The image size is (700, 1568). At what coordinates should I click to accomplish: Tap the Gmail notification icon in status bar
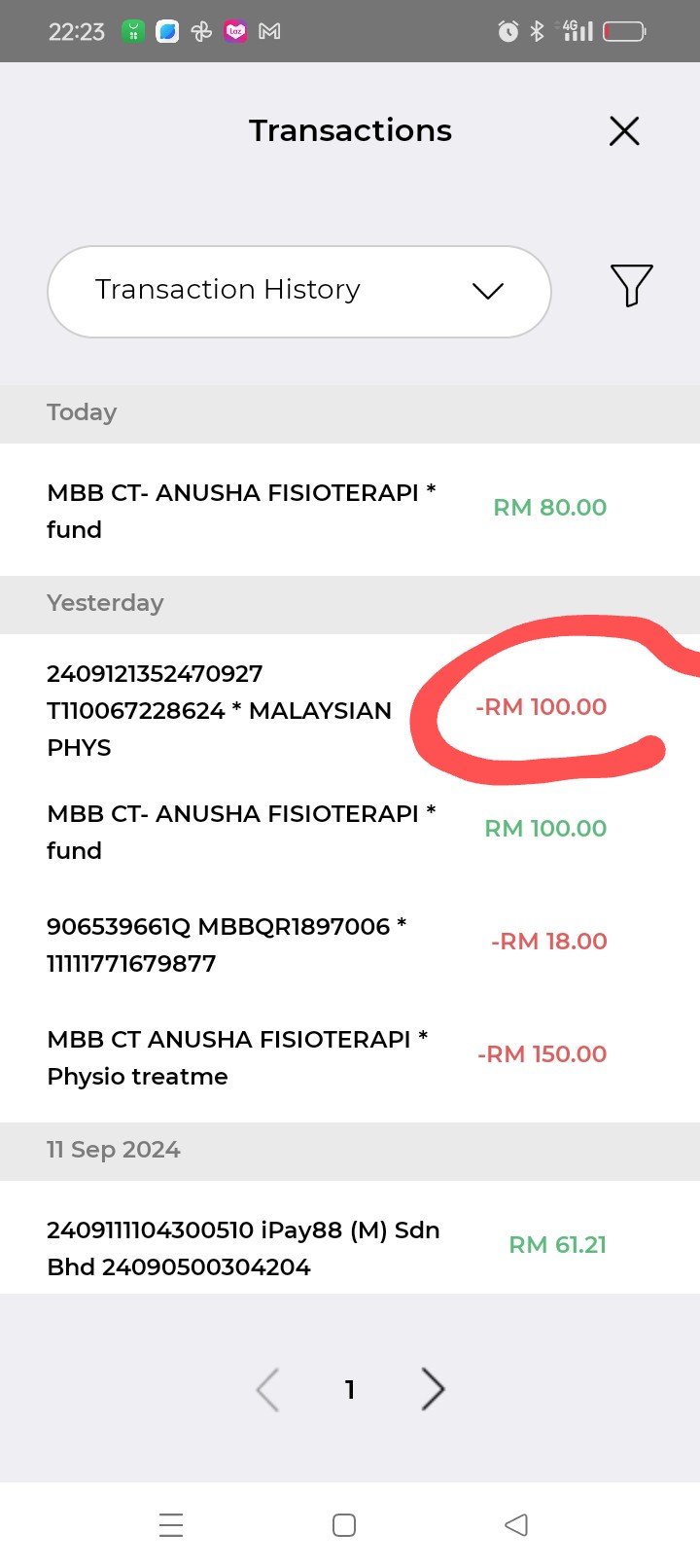269,32
